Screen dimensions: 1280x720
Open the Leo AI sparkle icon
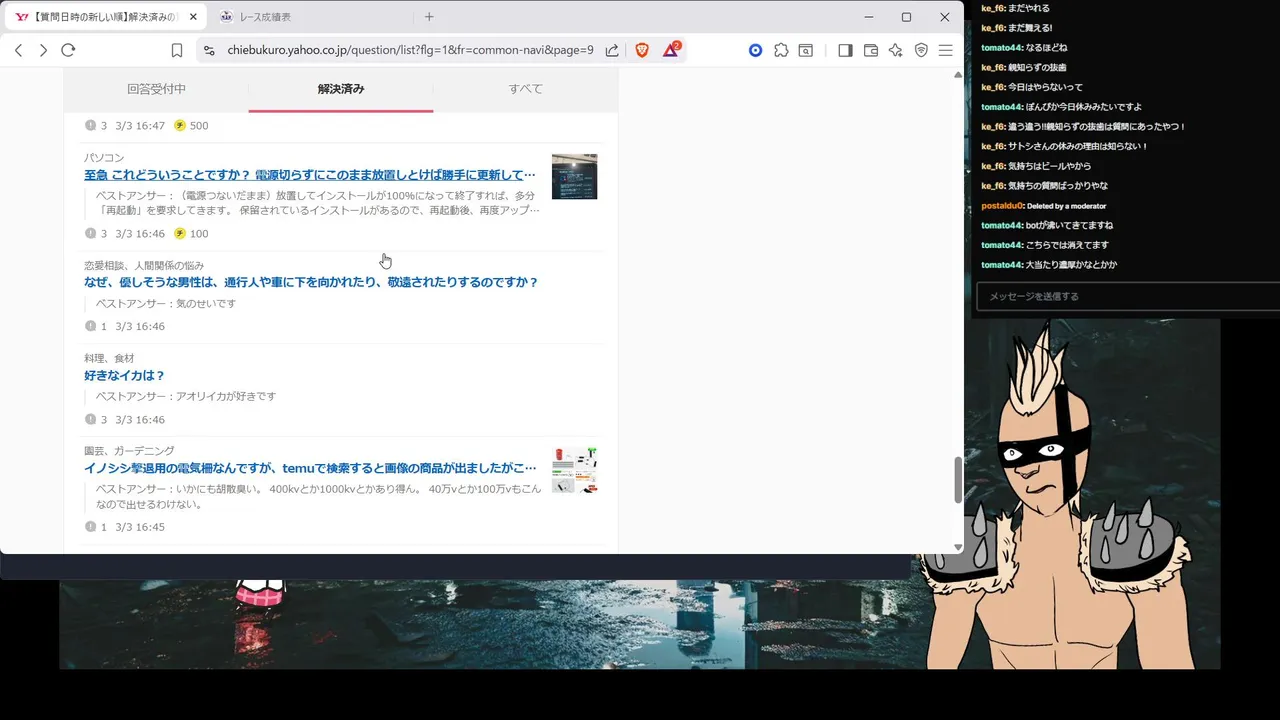896,50
